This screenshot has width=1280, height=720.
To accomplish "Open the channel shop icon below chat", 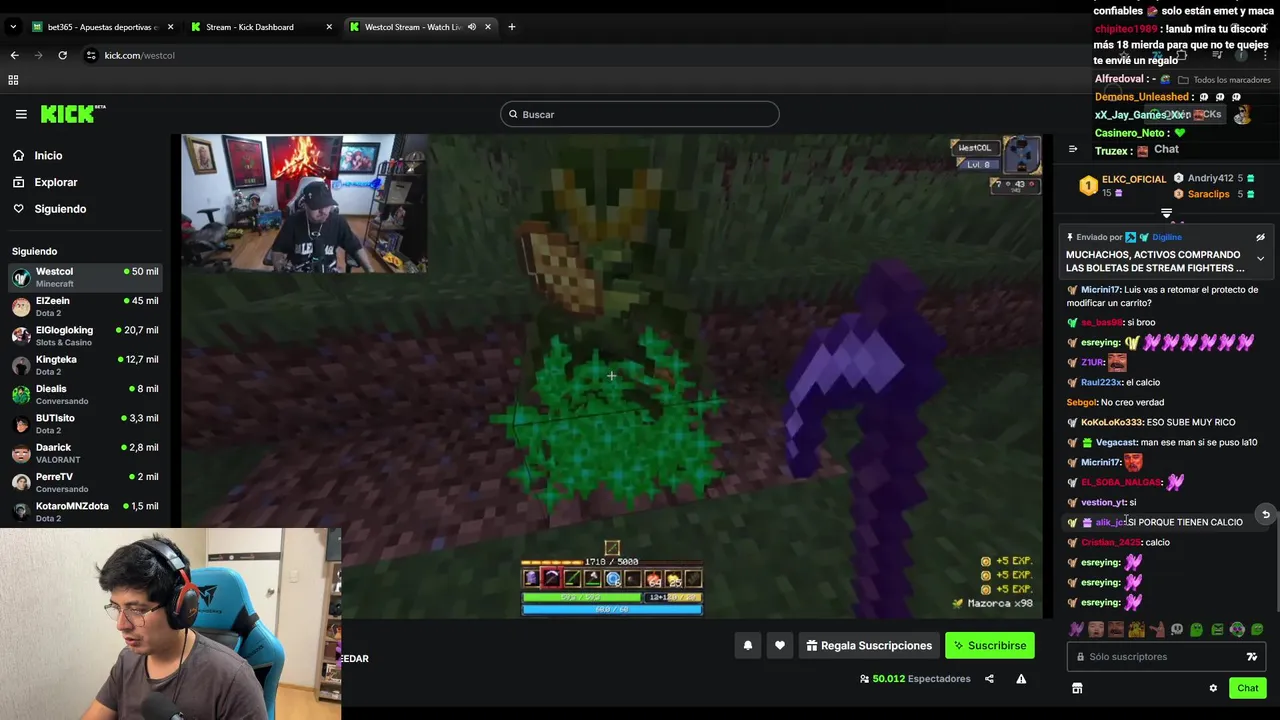I will coord(1077,688).
